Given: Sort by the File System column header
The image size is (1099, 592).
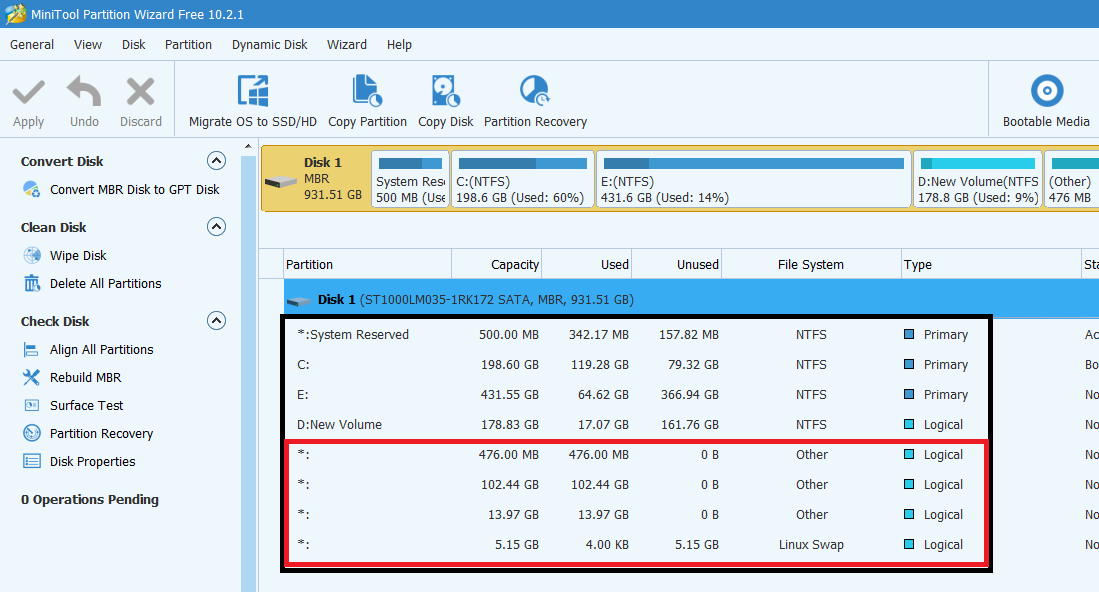Looking at the screenshot, I should 811,264.
